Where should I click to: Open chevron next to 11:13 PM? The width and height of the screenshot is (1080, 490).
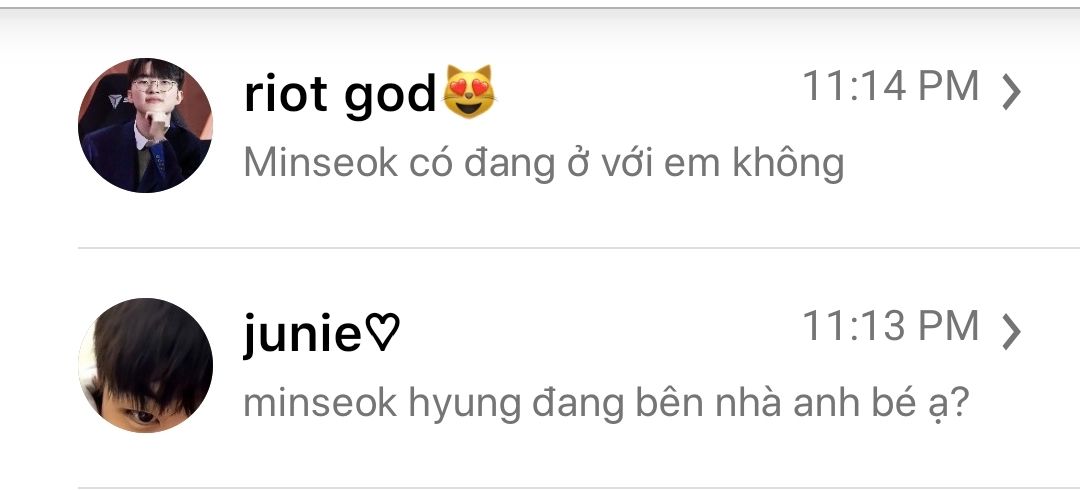(1010, 331)
